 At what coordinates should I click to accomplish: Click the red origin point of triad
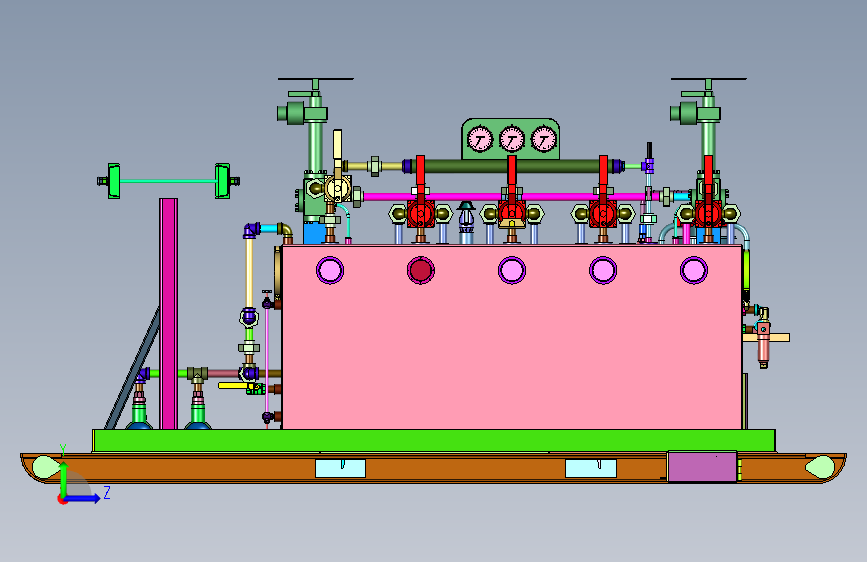[x=62, y=499]
